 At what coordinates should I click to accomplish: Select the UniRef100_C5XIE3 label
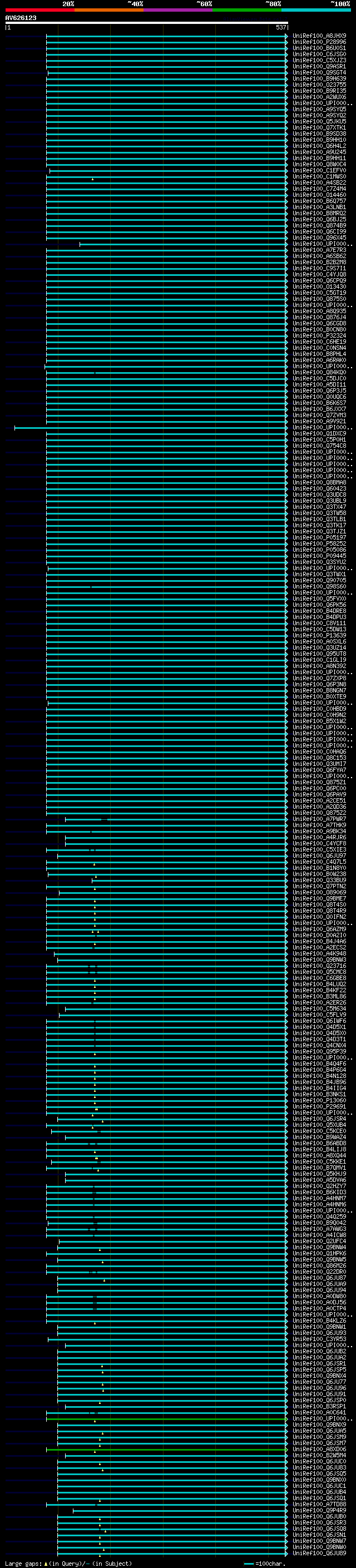319,850
